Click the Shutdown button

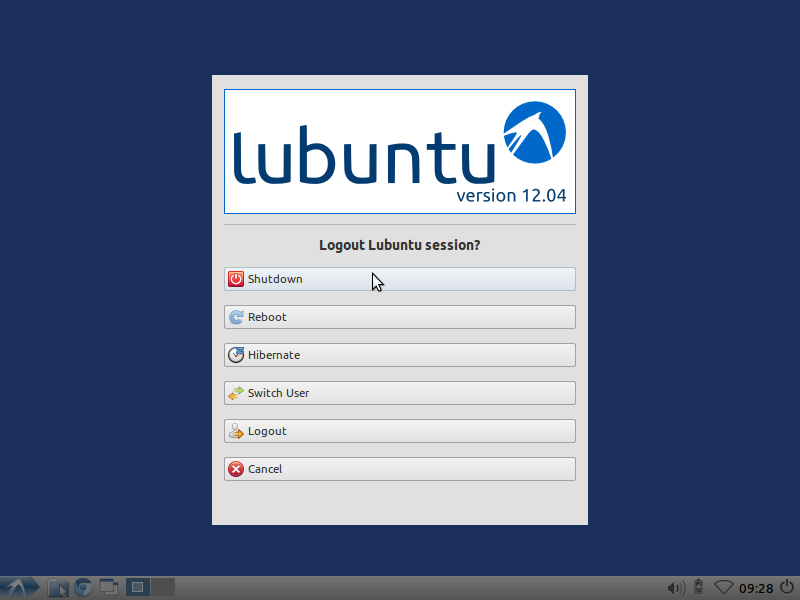(x=399, y=279)
